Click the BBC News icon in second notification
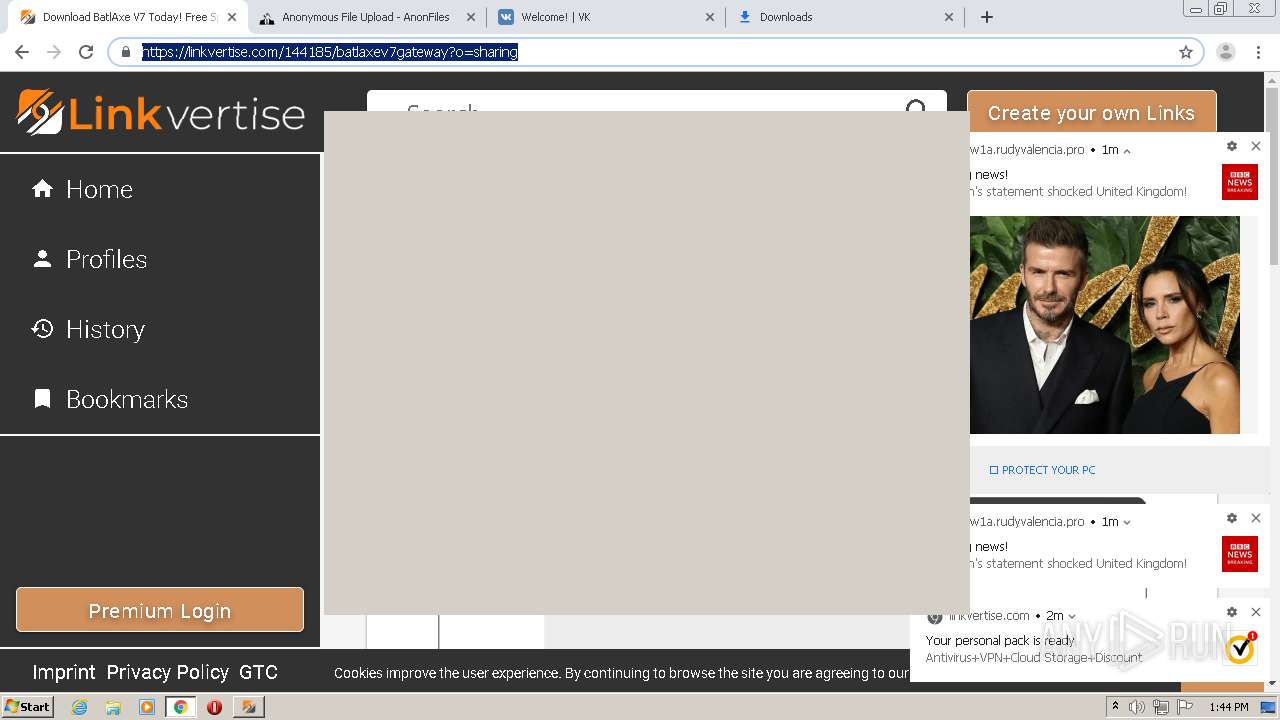This screenshot has height=720, width=1280. 1240,554
